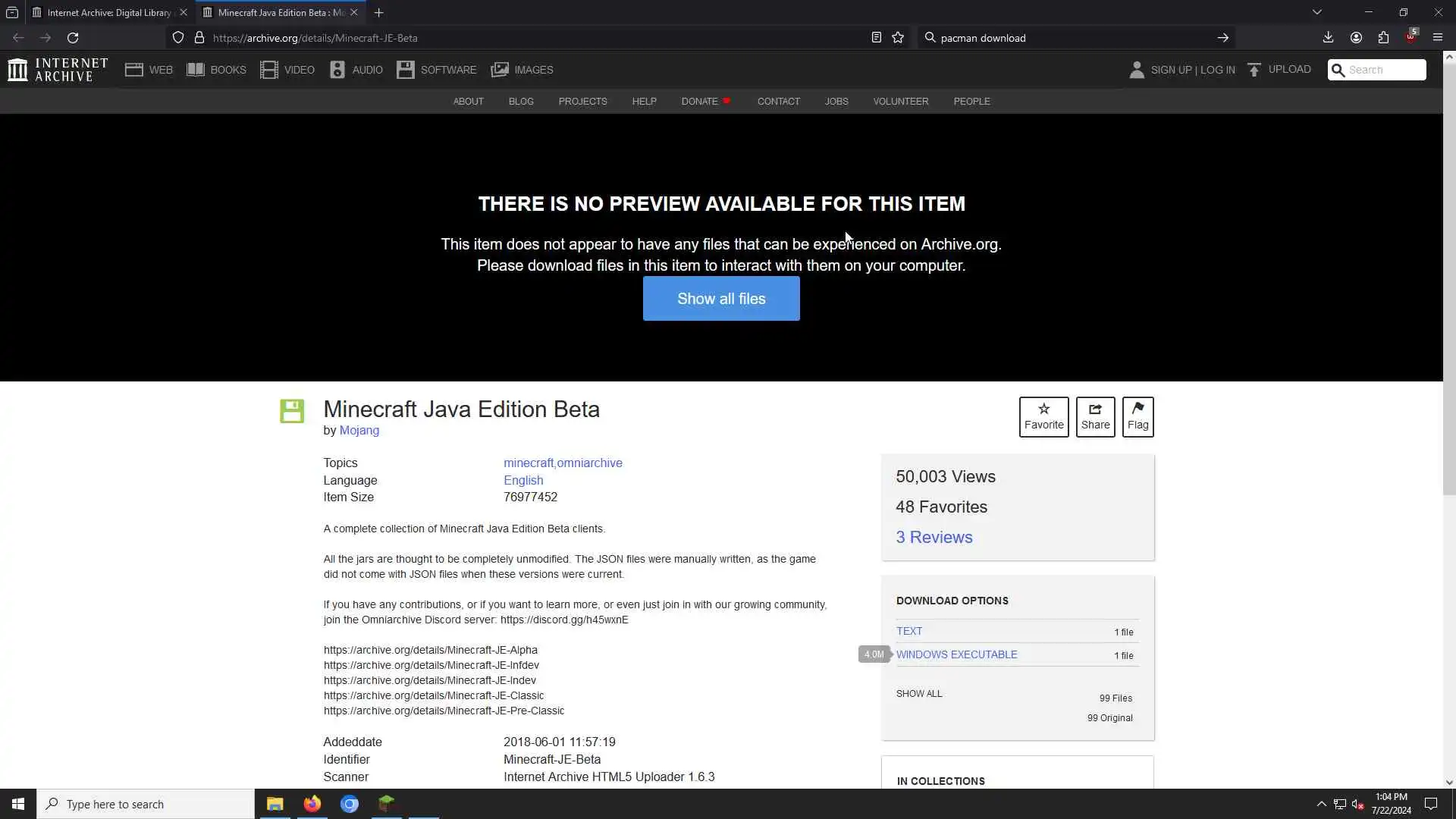Open the Books section icon
Screen dimensions: 1456x819
(x=196, y=70)
